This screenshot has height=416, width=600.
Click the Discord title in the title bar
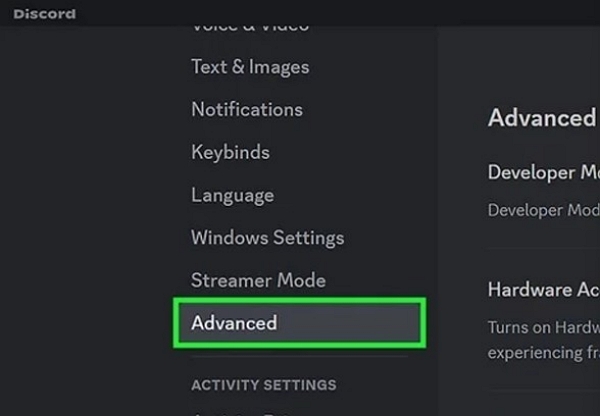click(x=45, y=14)
